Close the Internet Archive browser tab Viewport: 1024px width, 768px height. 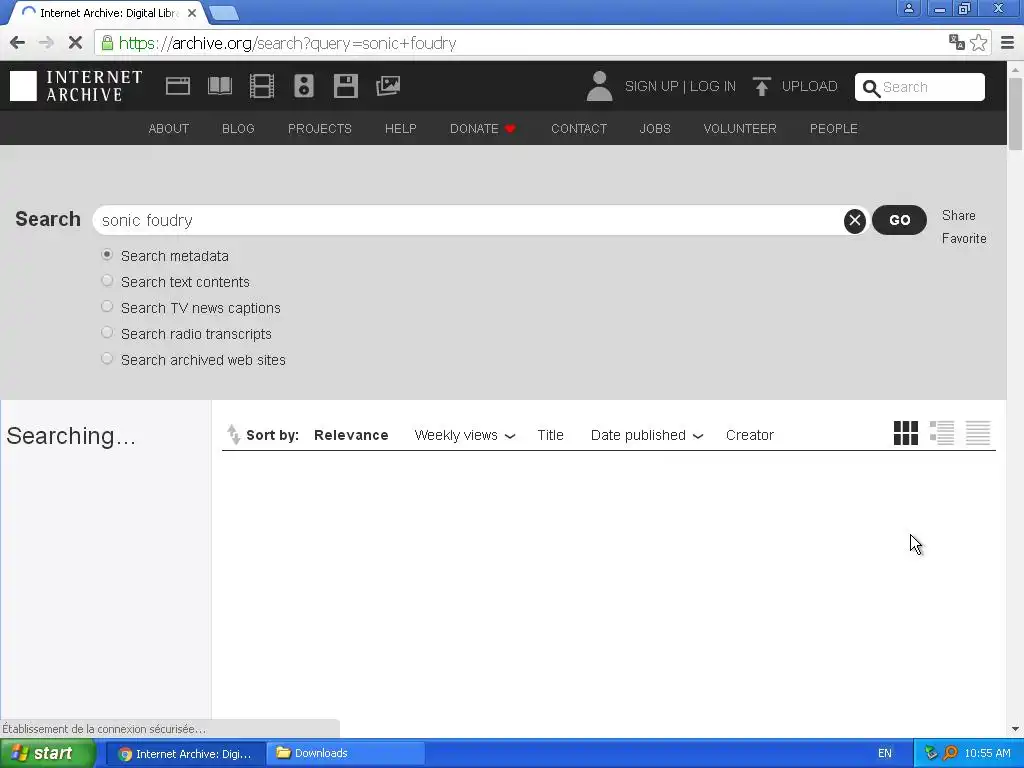click(192, 12)
